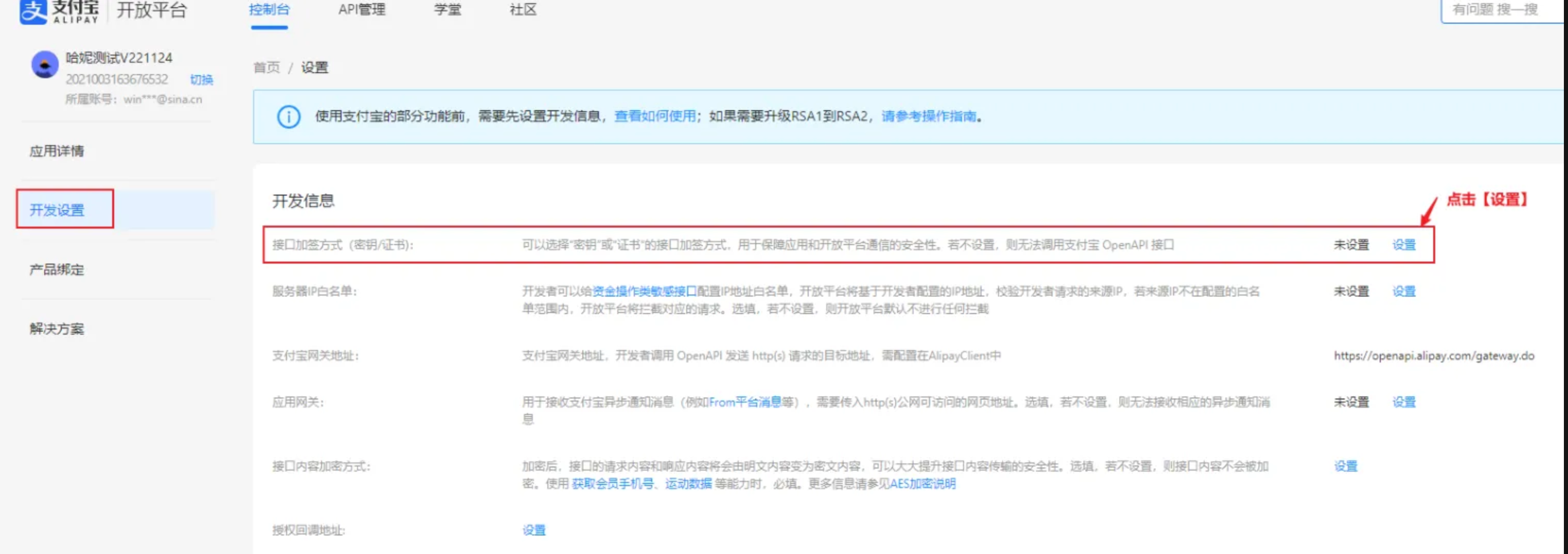Open the AES加密说明 link
The image size is (1568, 554).
(x=923, y=484)
